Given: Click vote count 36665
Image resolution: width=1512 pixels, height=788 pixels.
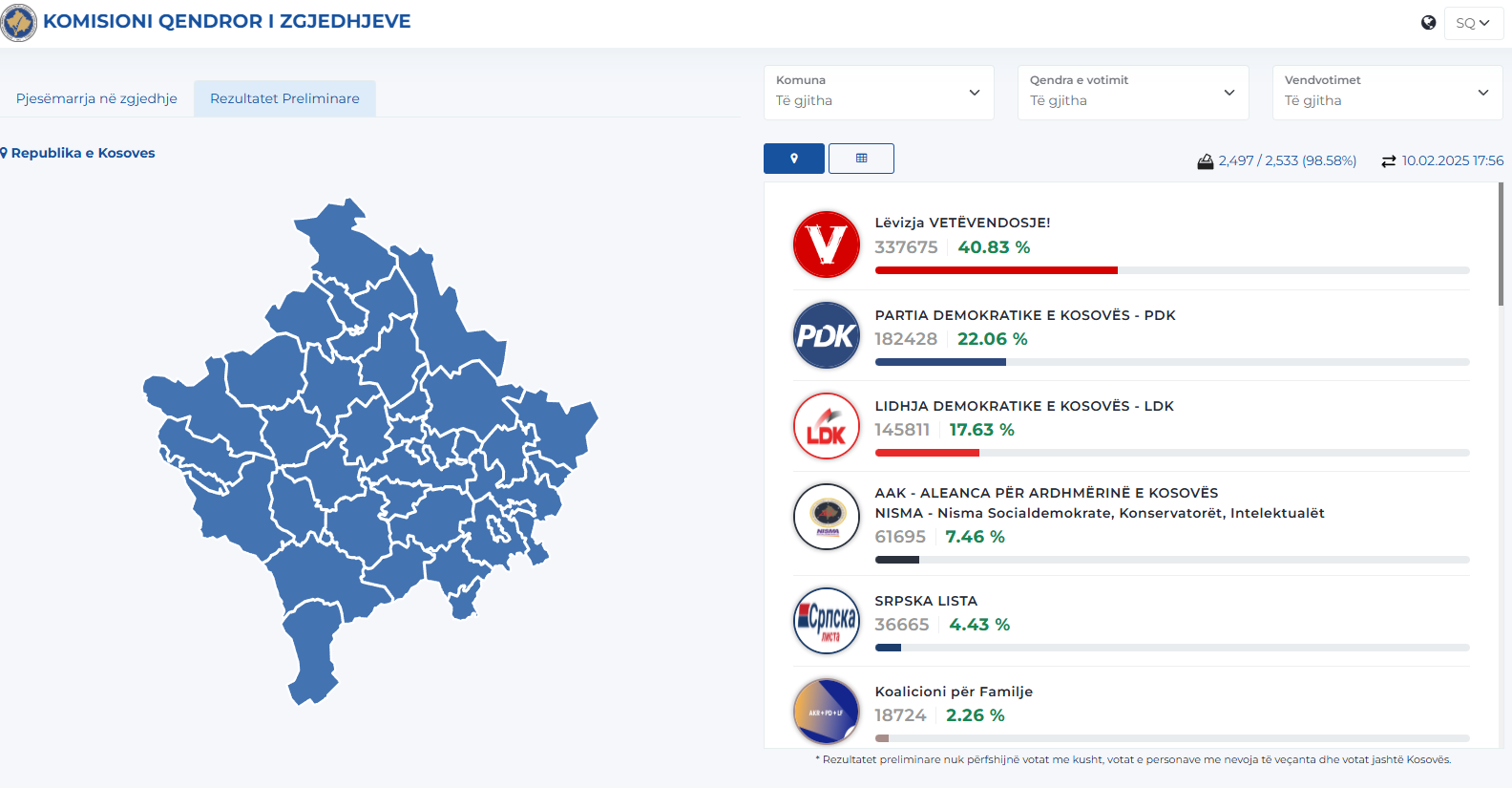Looking at the screenshot, I should pos(902,625).
